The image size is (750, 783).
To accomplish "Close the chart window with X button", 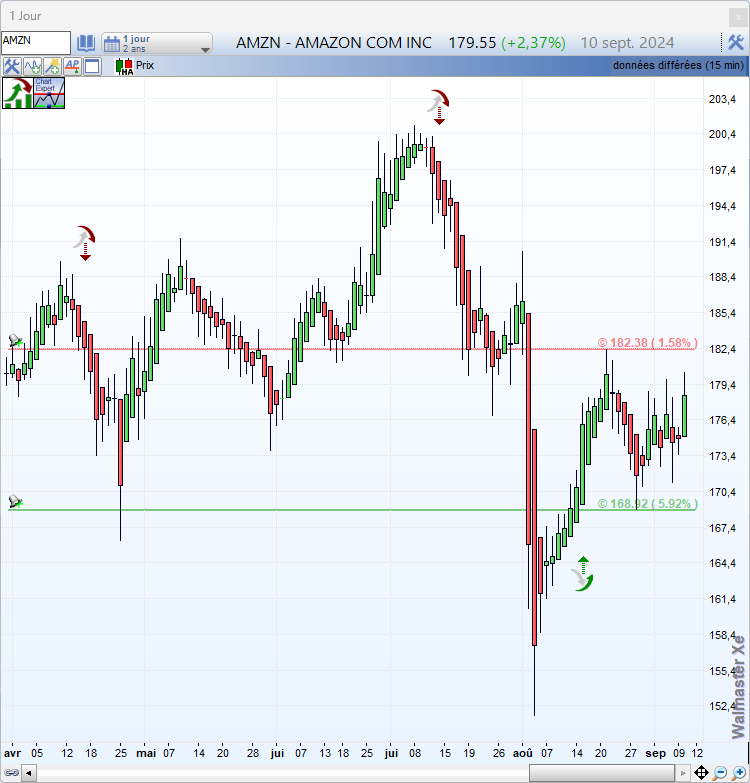I will (738, 17).
